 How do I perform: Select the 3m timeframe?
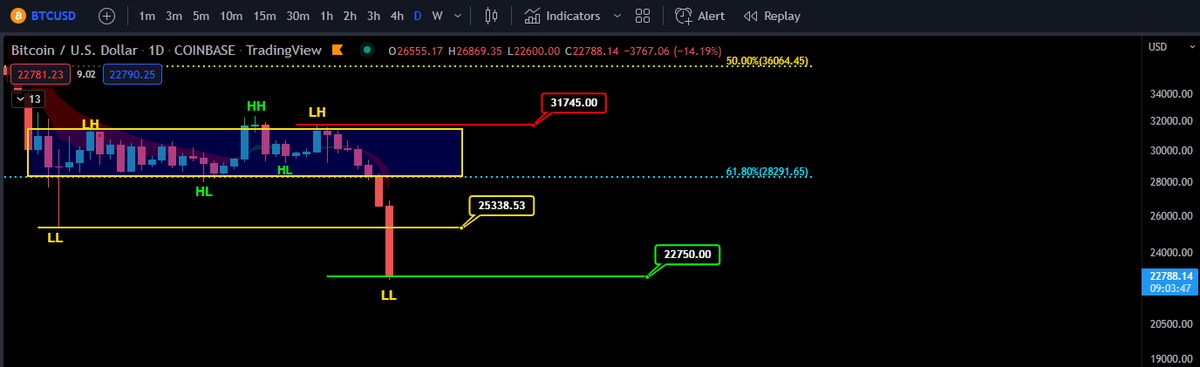coord(174,16)
